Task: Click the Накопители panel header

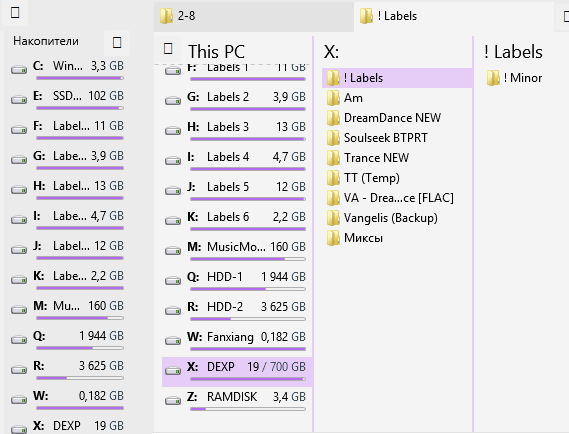Action: (46, 41)
